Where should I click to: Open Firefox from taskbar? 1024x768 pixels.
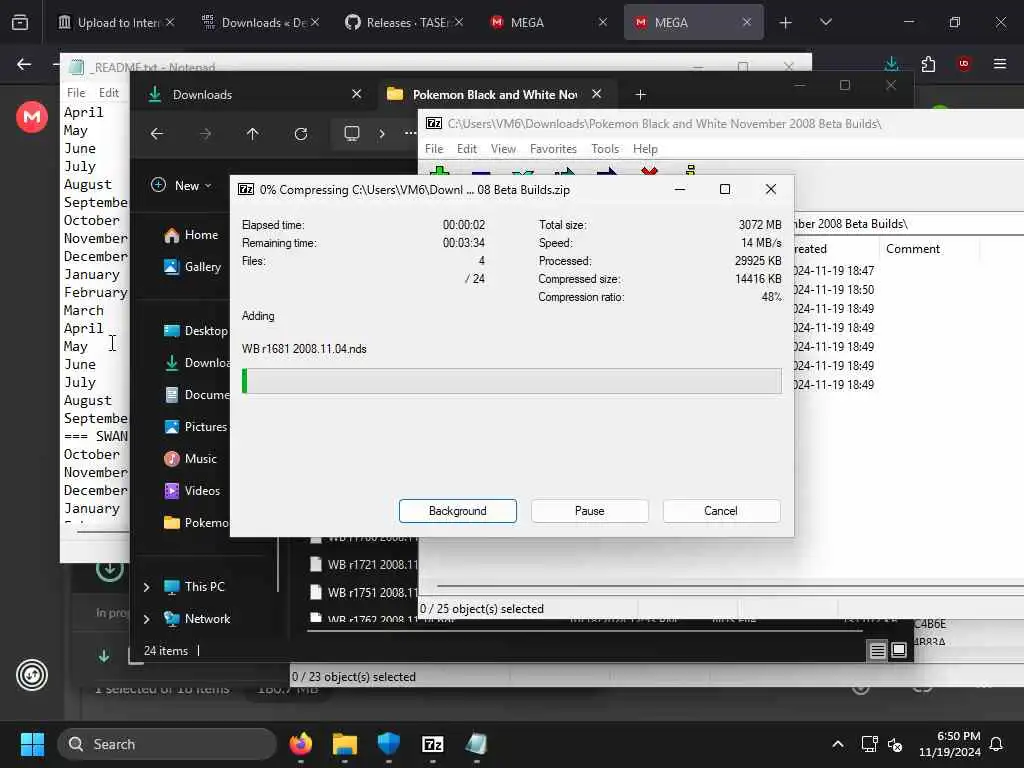(x=301, y=744)
